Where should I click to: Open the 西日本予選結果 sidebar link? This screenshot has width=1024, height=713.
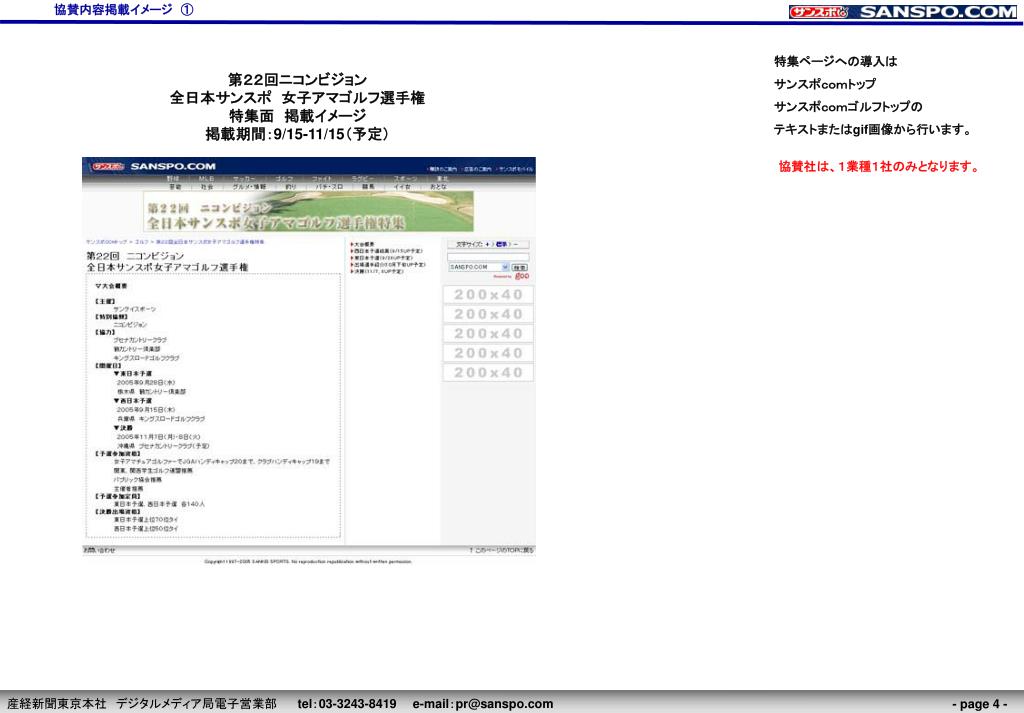(387, 251)
